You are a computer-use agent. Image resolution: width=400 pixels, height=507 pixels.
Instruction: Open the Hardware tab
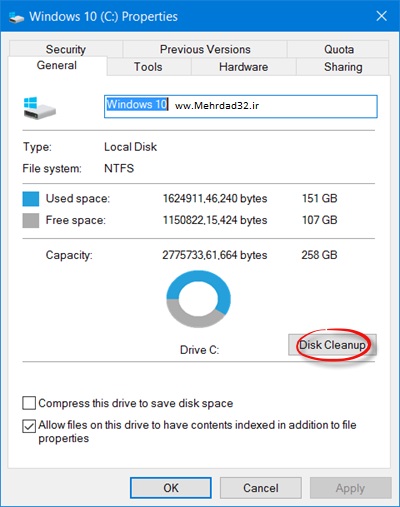[x=244, y=67]
